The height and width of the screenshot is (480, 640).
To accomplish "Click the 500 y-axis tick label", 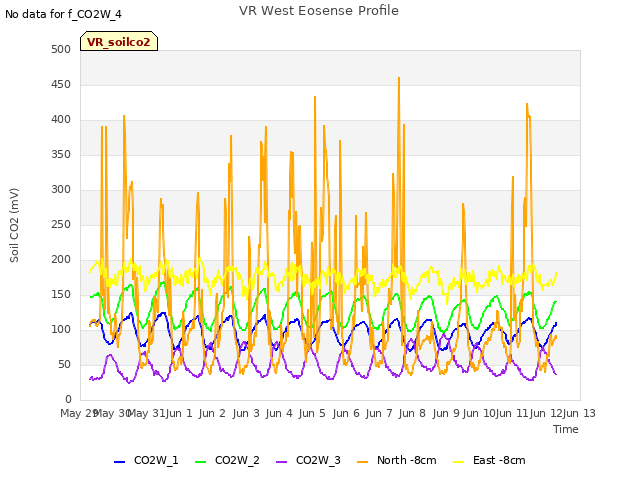I will (61, 49).
